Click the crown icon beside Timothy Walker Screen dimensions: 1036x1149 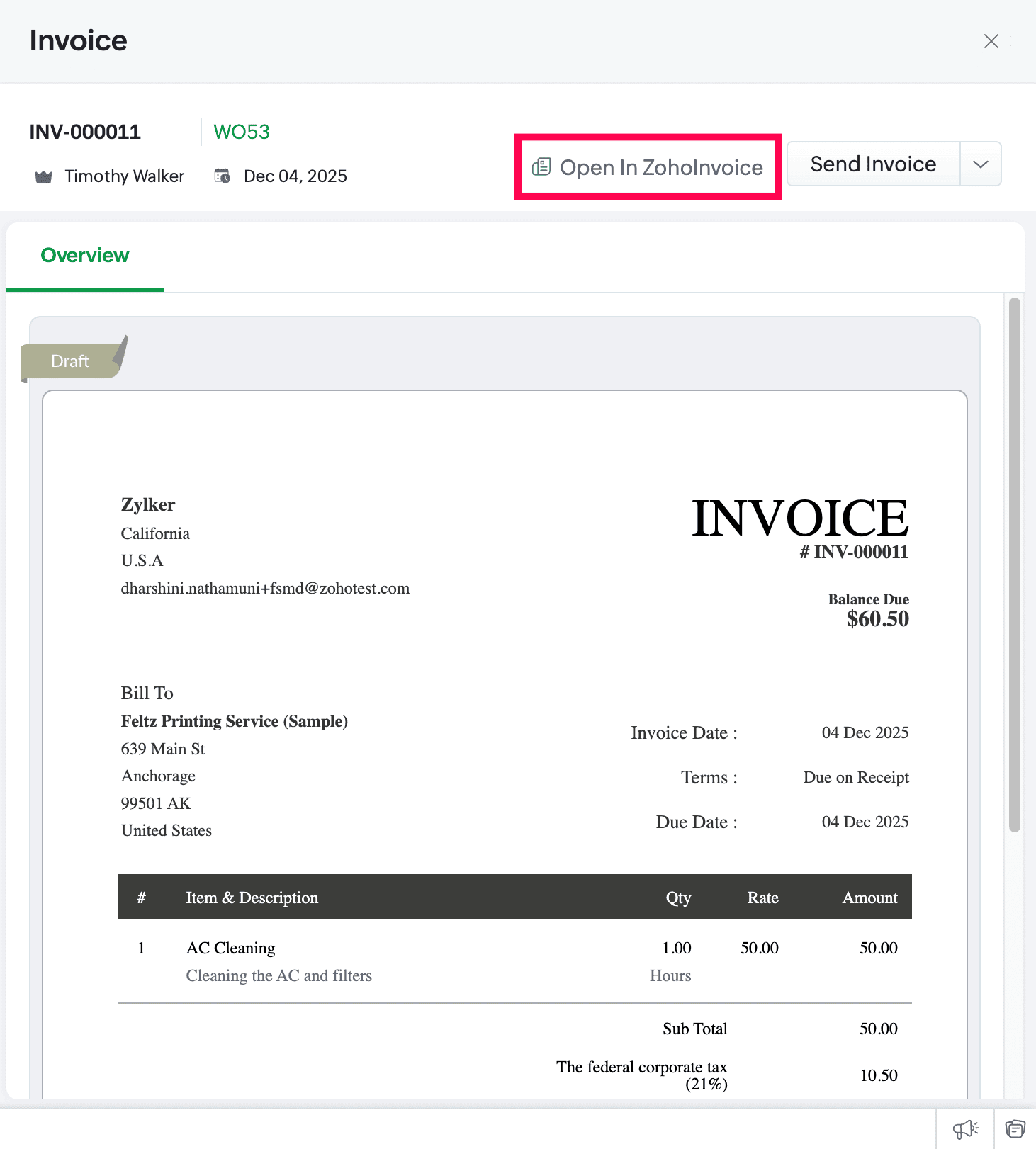point(44,176)
